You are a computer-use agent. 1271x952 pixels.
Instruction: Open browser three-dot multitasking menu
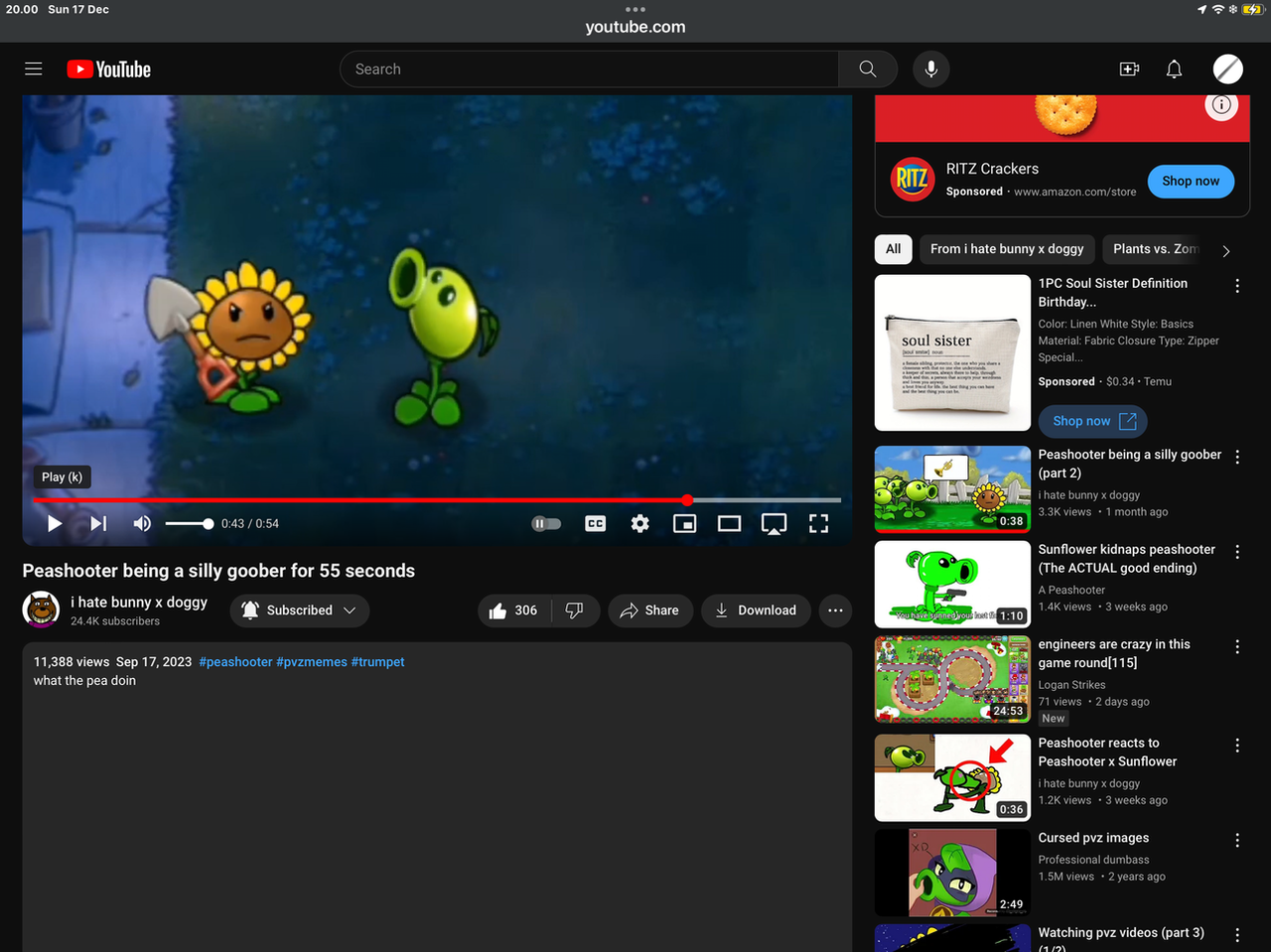tap(635, 9)
